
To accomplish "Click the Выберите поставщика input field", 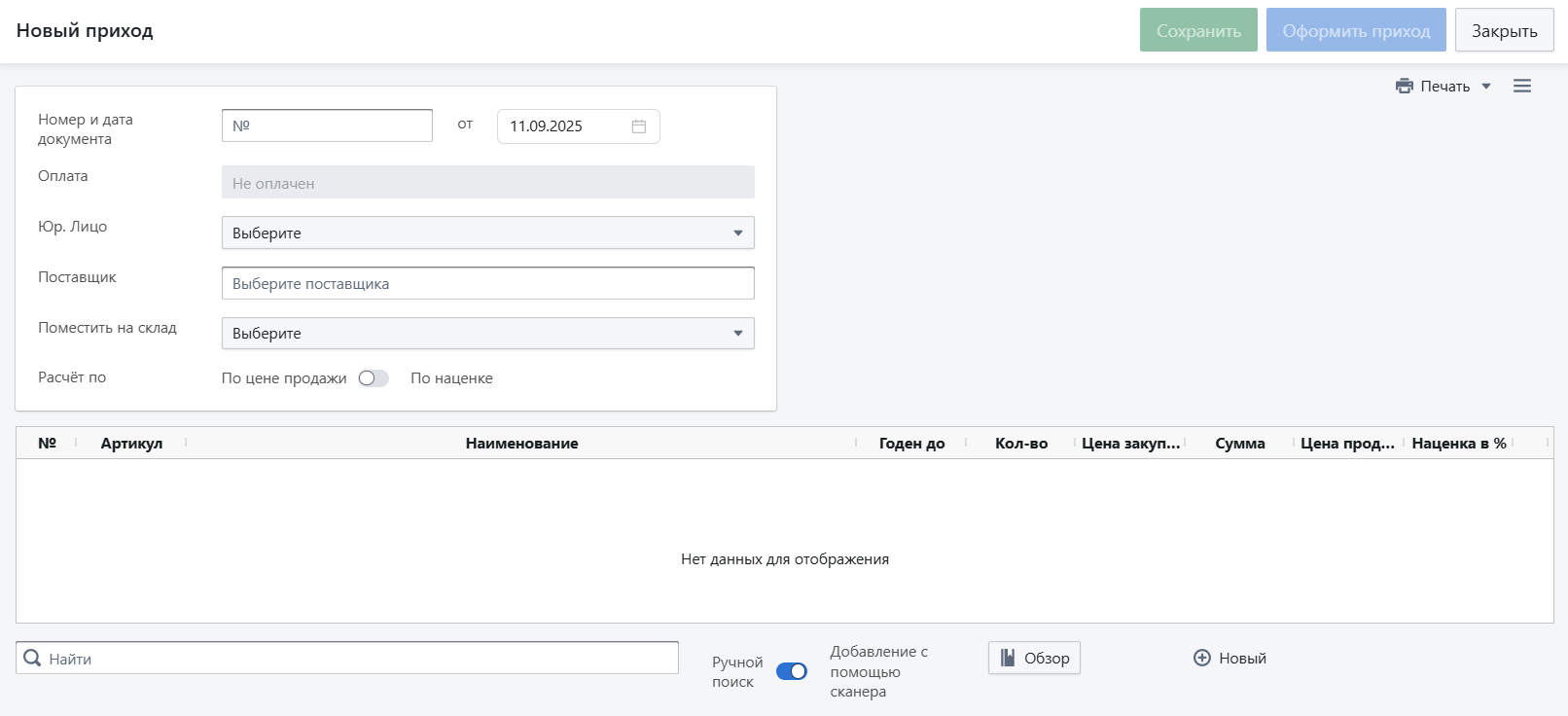I will click(x=487, y=284).
